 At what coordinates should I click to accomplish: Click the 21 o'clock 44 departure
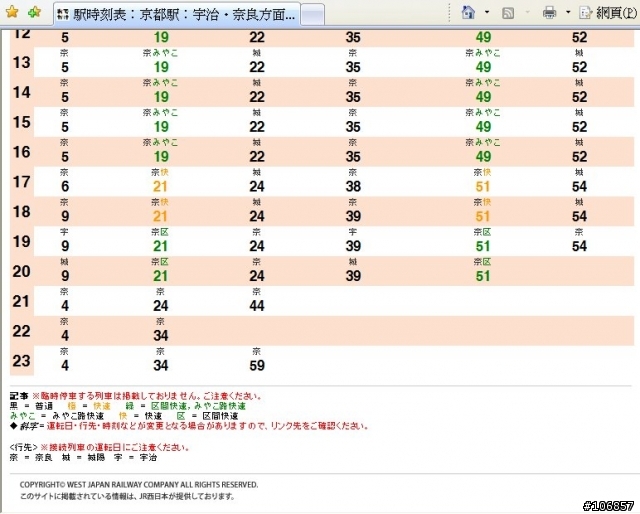click(x=257, y=305)
